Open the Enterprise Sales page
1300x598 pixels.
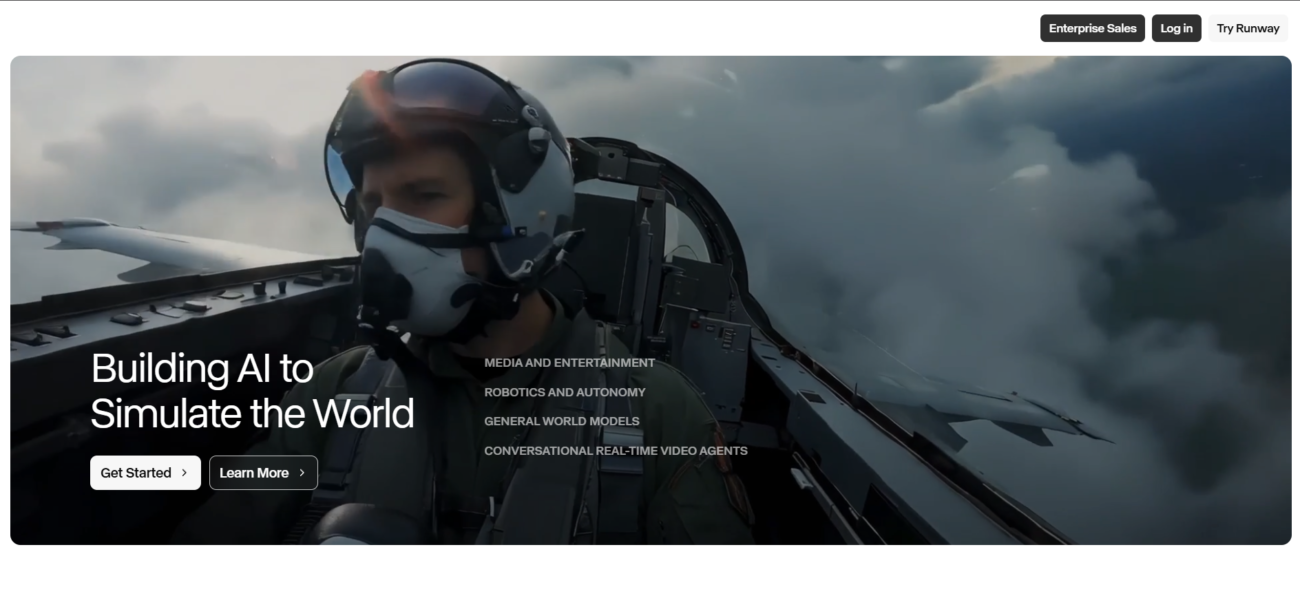point(1092,28)
